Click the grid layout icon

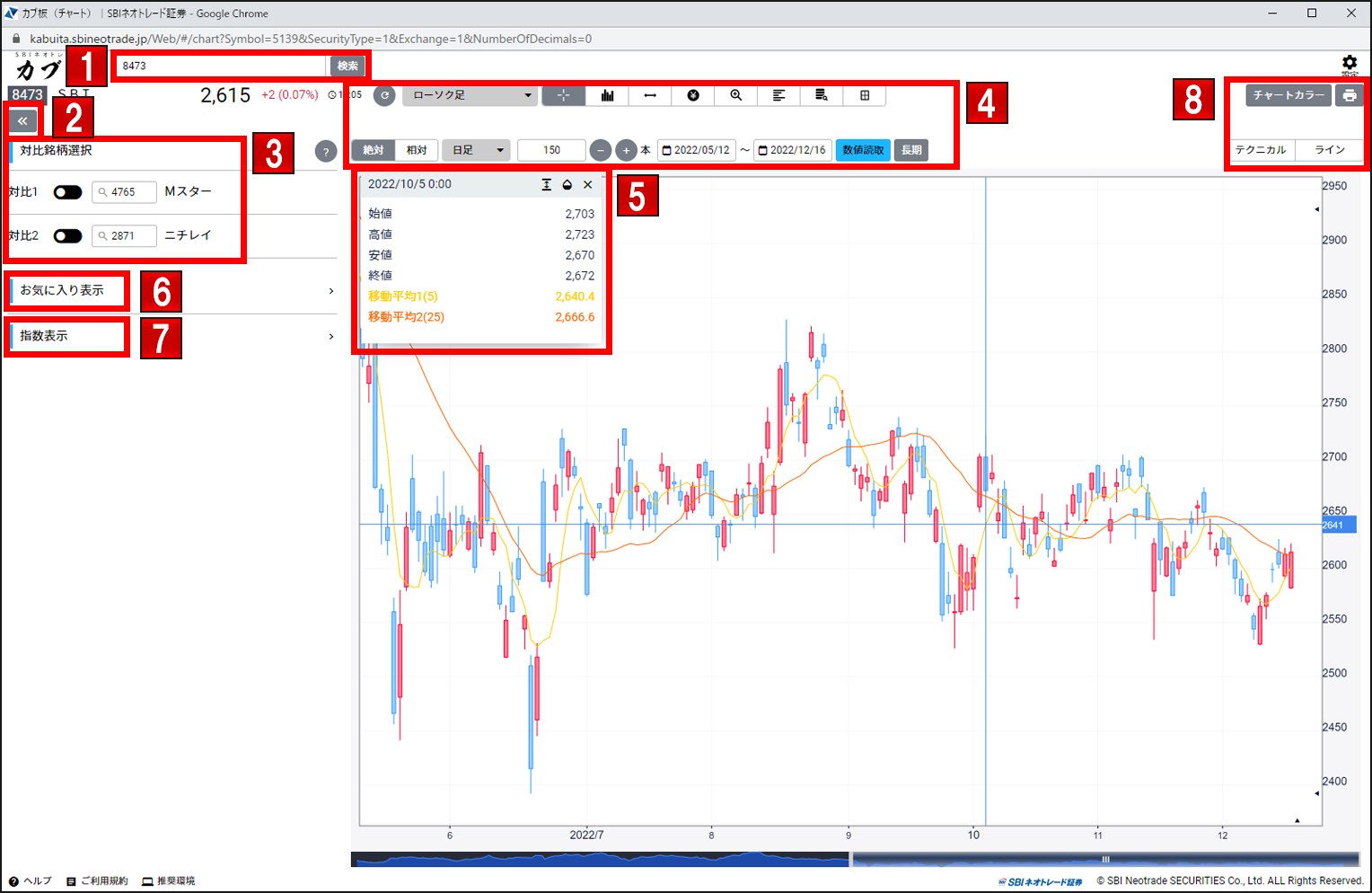click(x=865, y=95)
